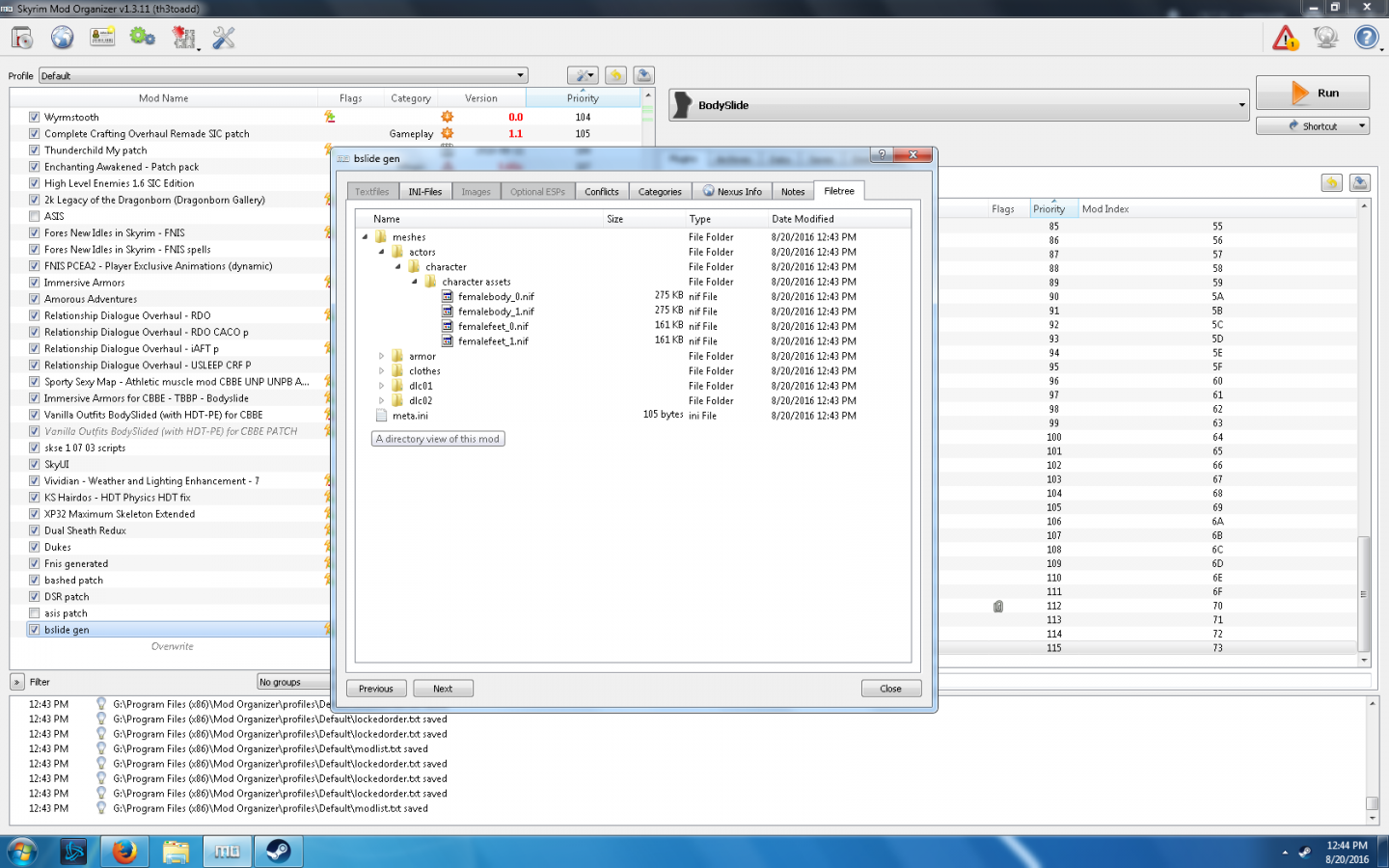Sort file tree by Date Modified column
The image size is (1389, 868).
point(803,219)
